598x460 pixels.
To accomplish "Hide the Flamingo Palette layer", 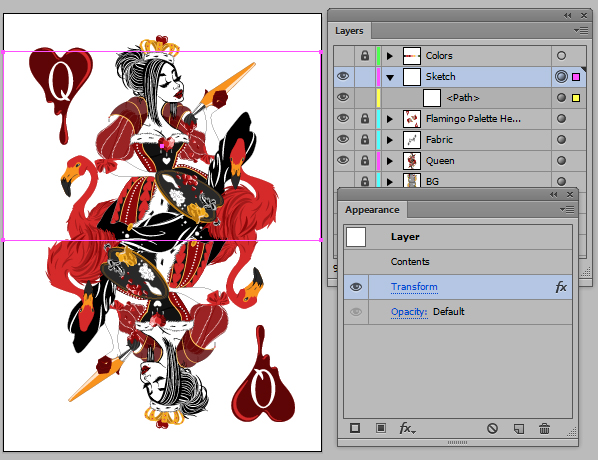I will pyautogui.click(x=343, y=118).
